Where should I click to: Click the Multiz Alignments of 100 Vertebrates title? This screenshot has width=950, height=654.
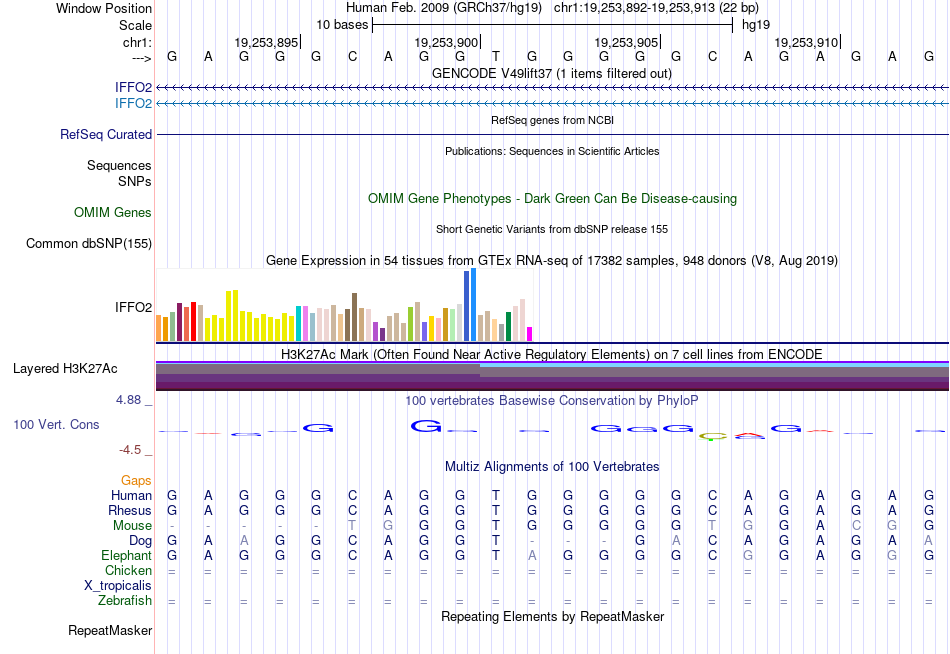552,466
